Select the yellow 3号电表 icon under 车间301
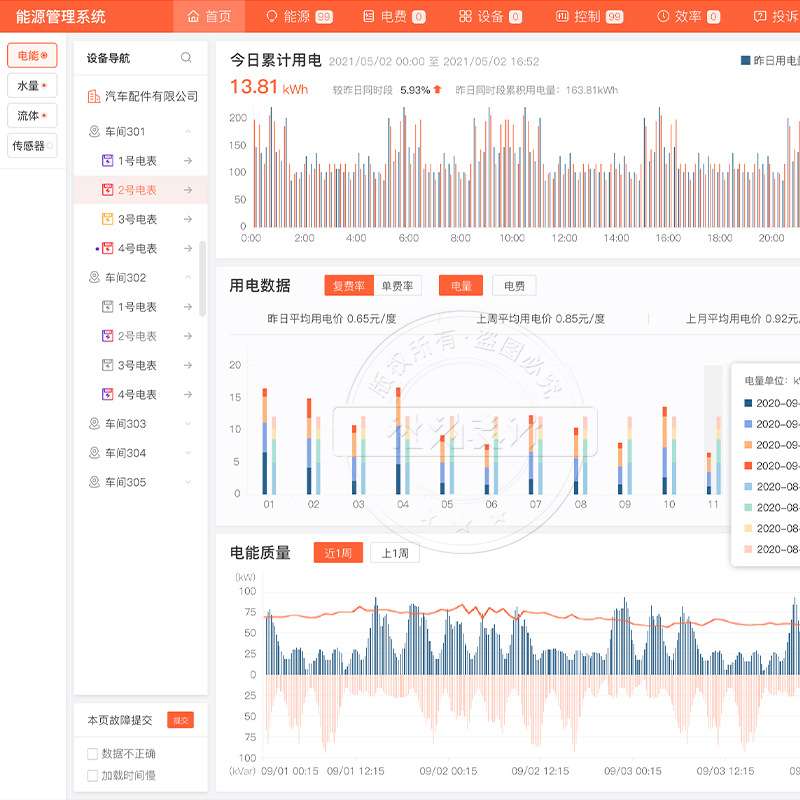Screen dimensions: 800x800 point(107,219)
